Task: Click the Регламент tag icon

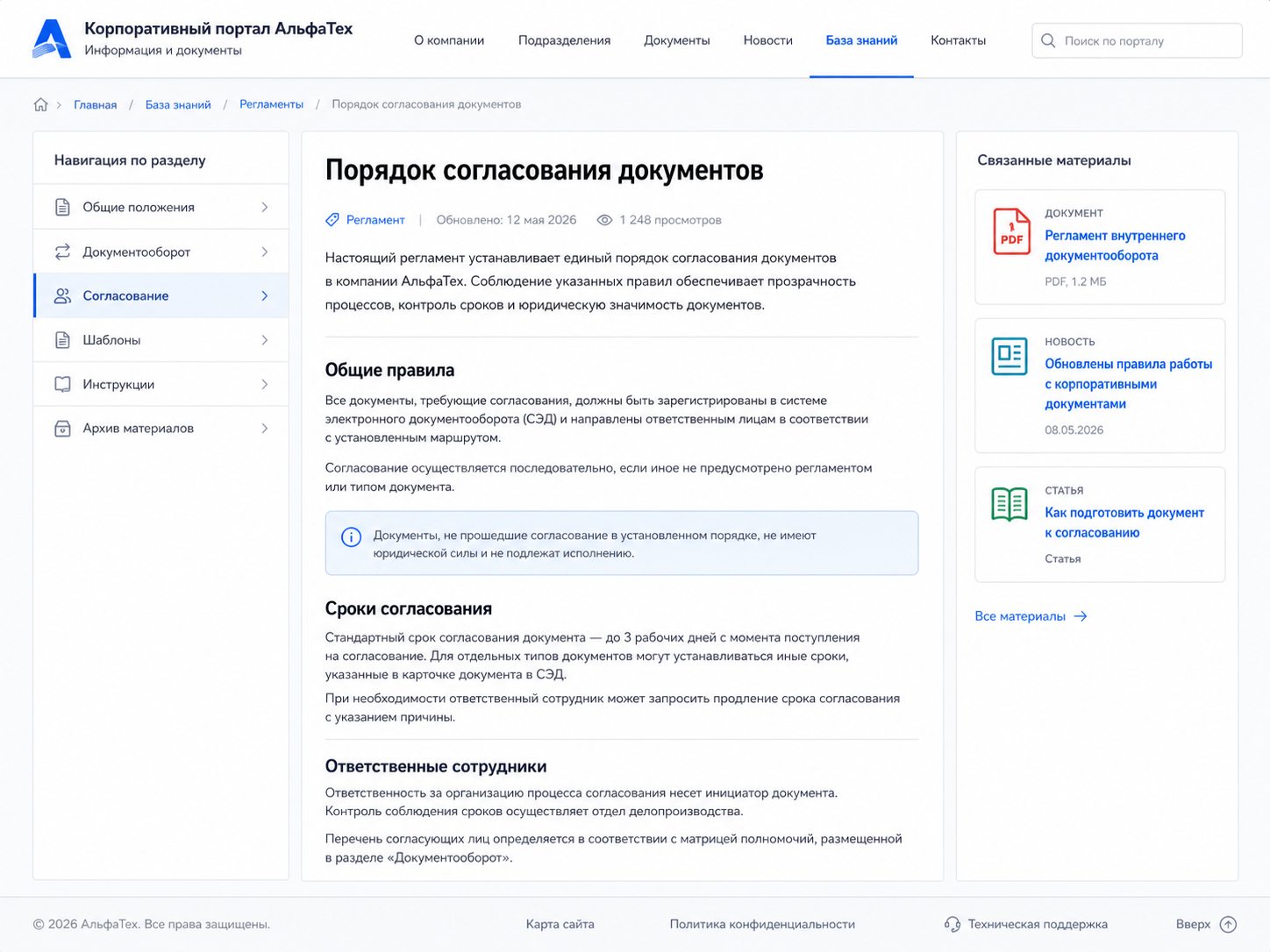Action: (x=332, y=220)
